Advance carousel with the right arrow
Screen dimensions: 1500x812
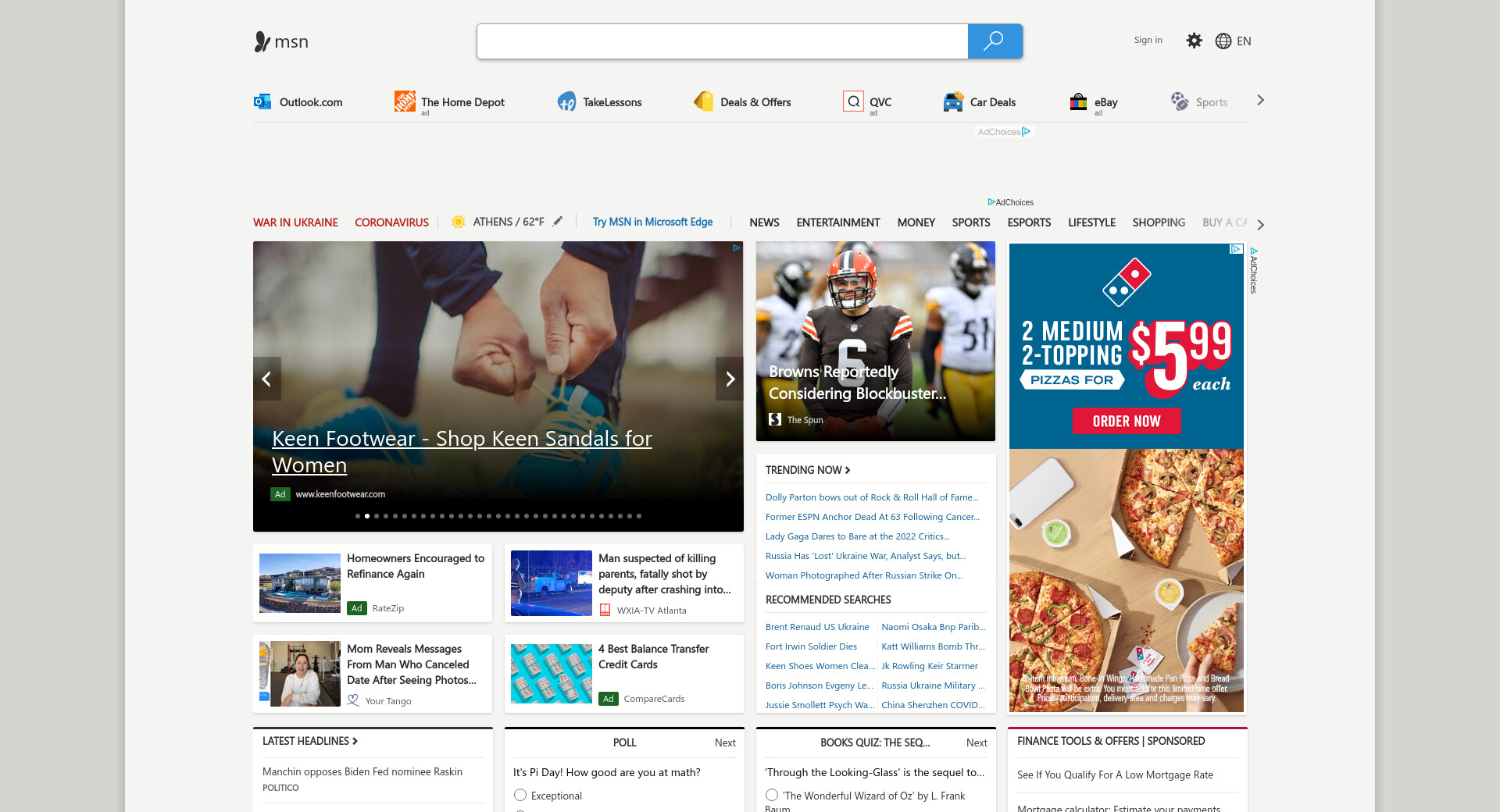click(x=730, y=379)
